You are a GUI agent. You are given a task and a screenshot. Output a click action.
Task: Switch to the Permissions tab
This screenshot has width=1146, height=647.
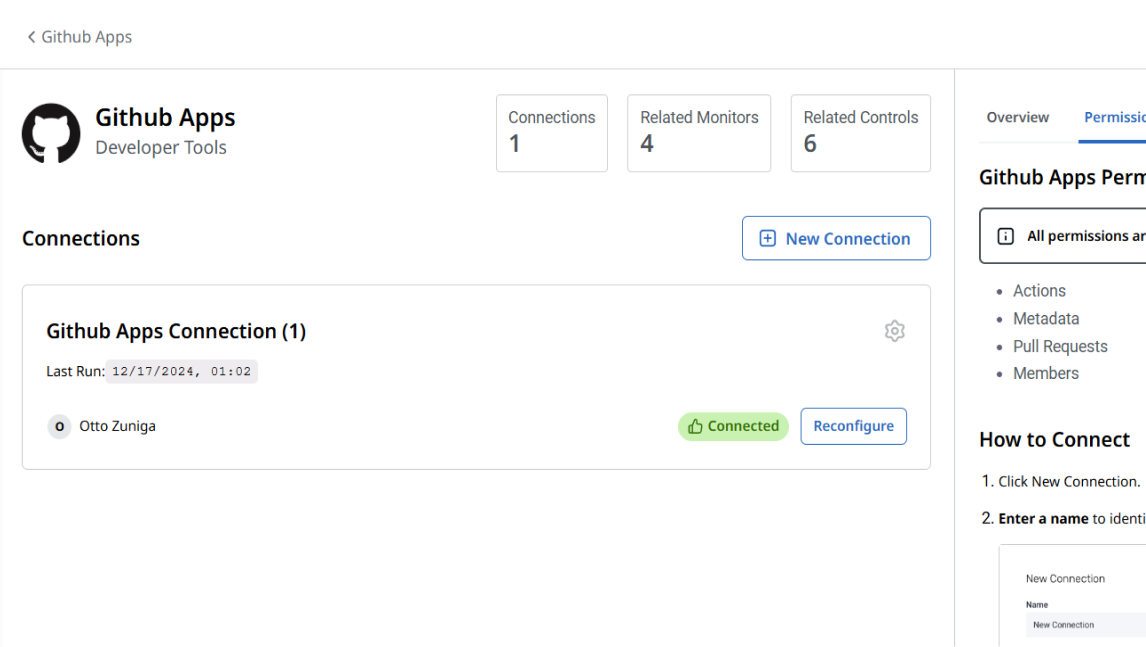pyautogui.click(x=1115, y=118)
